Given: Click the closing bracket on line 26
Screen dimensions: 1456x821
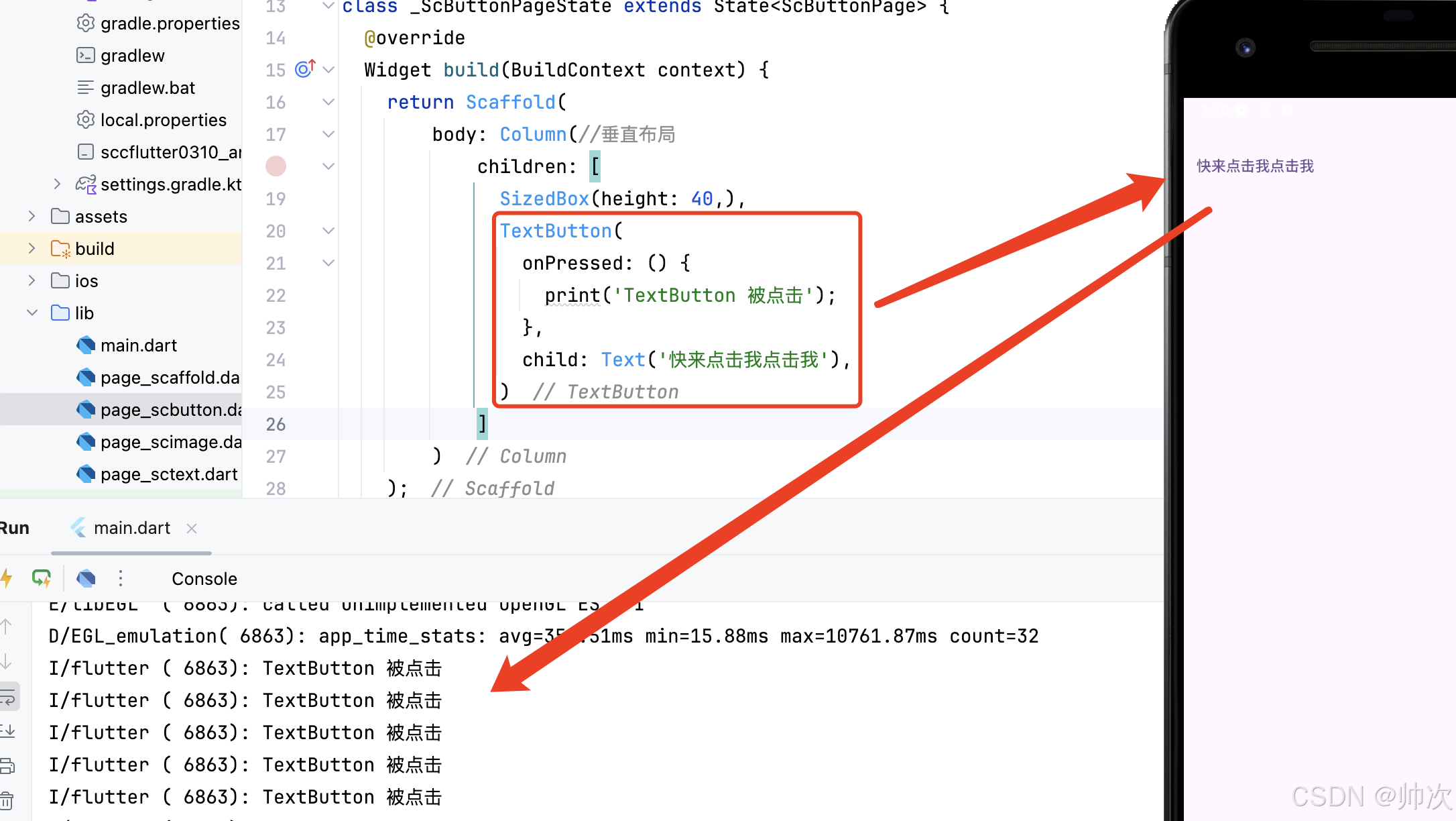Looking at the screenshot, I should [x=482, y=424].
